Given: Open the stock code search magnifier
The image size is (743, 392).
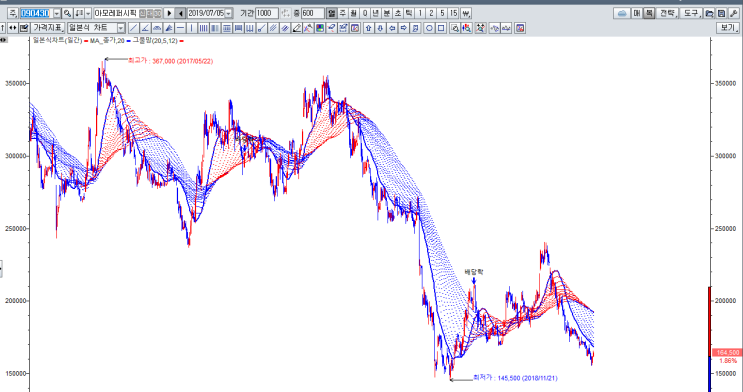Looking at the screenshot, I should tap(68, 13).
